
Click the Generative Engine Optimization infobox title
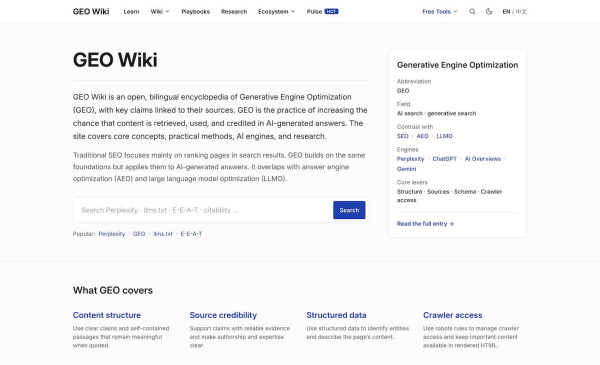click(x=457, y=65)
